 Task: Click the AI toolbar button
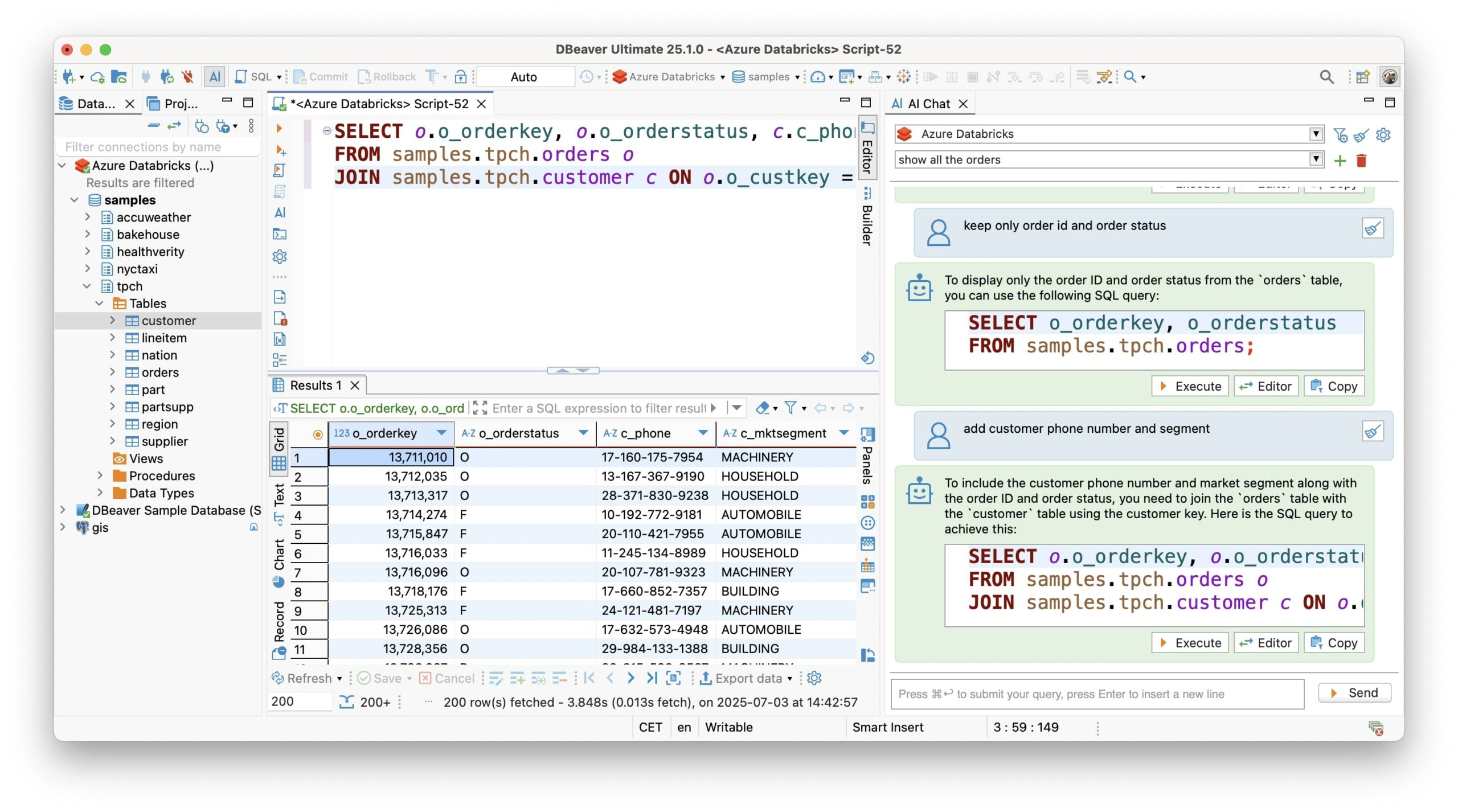tap(215, 76)
